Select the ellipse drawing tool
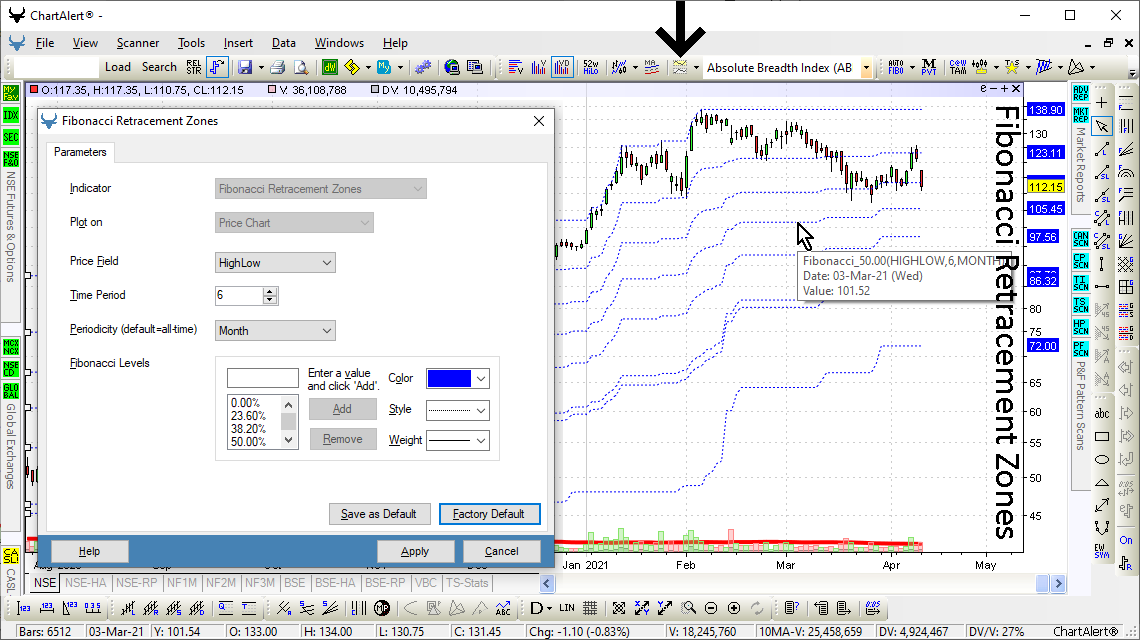Screen dimensions: 1140x640 click(1102, 459)
